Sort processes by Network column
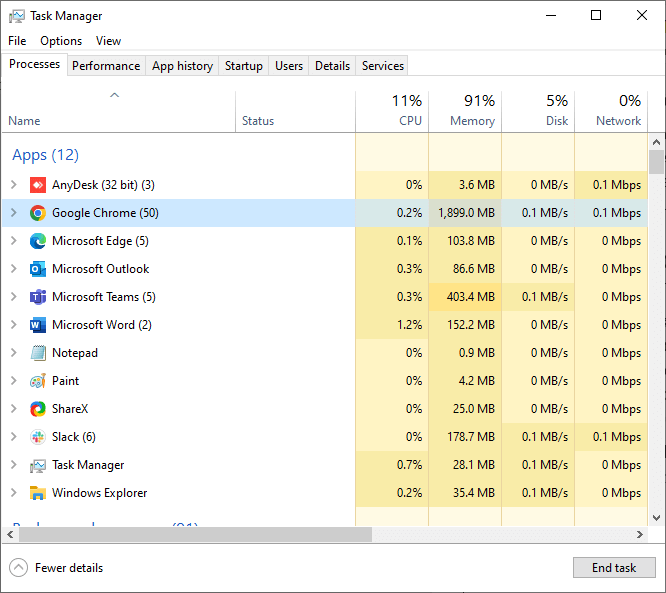The height and width of the screenshot is (593, 666). [611, 111]
